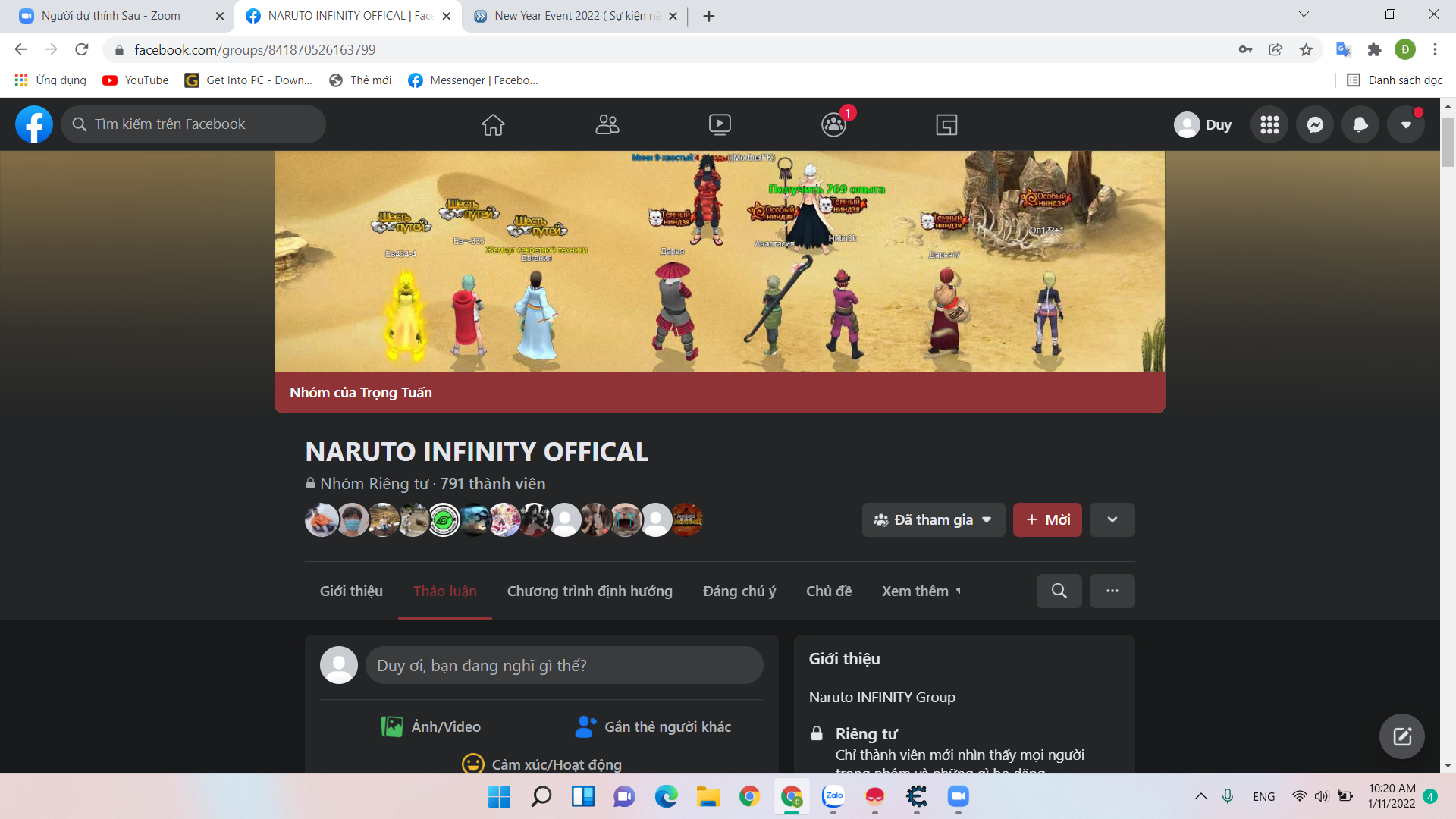Open YouTube bookmark
The width and height of the screenshot is (1456, 819).
coord(136,80)
